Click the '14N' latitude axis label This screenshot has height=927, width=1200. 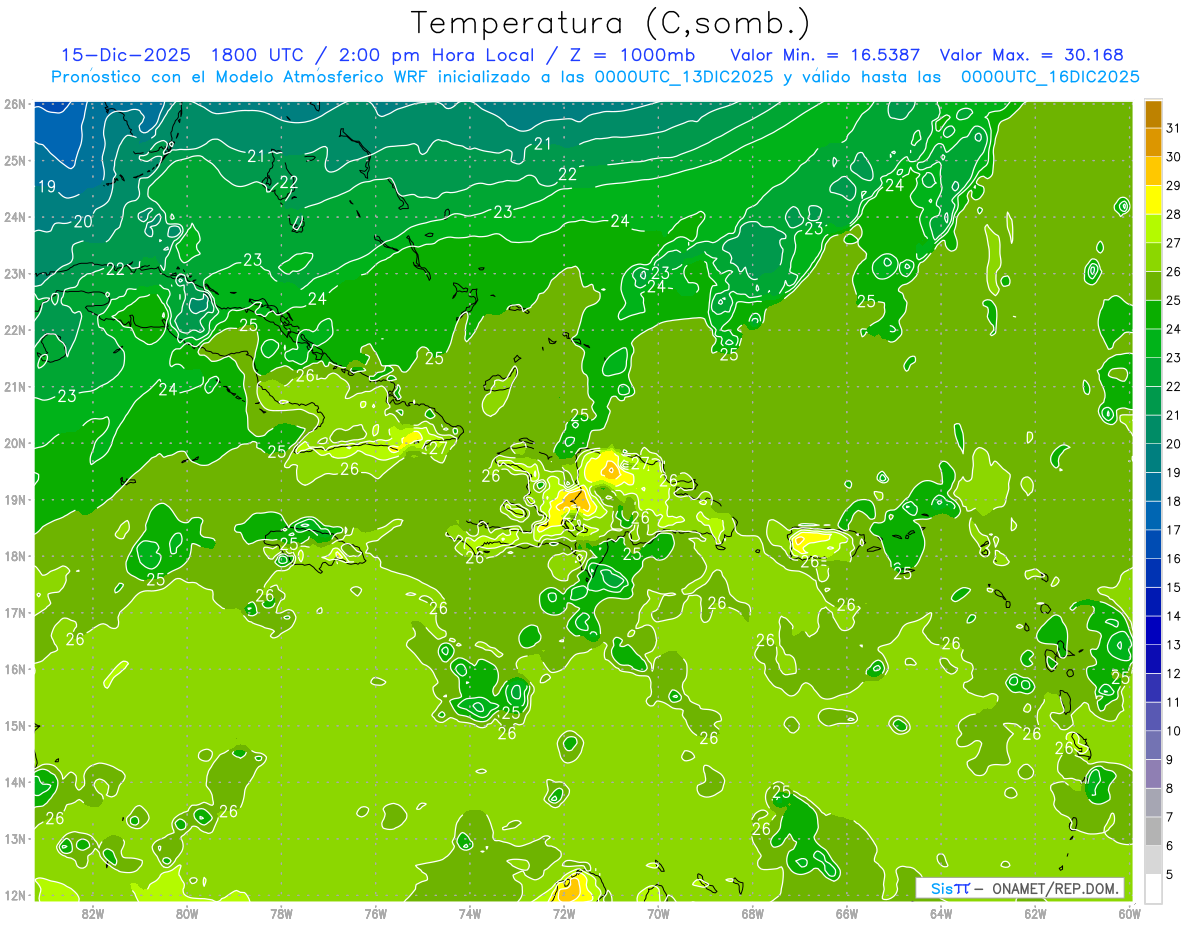[x=14, y=782]
